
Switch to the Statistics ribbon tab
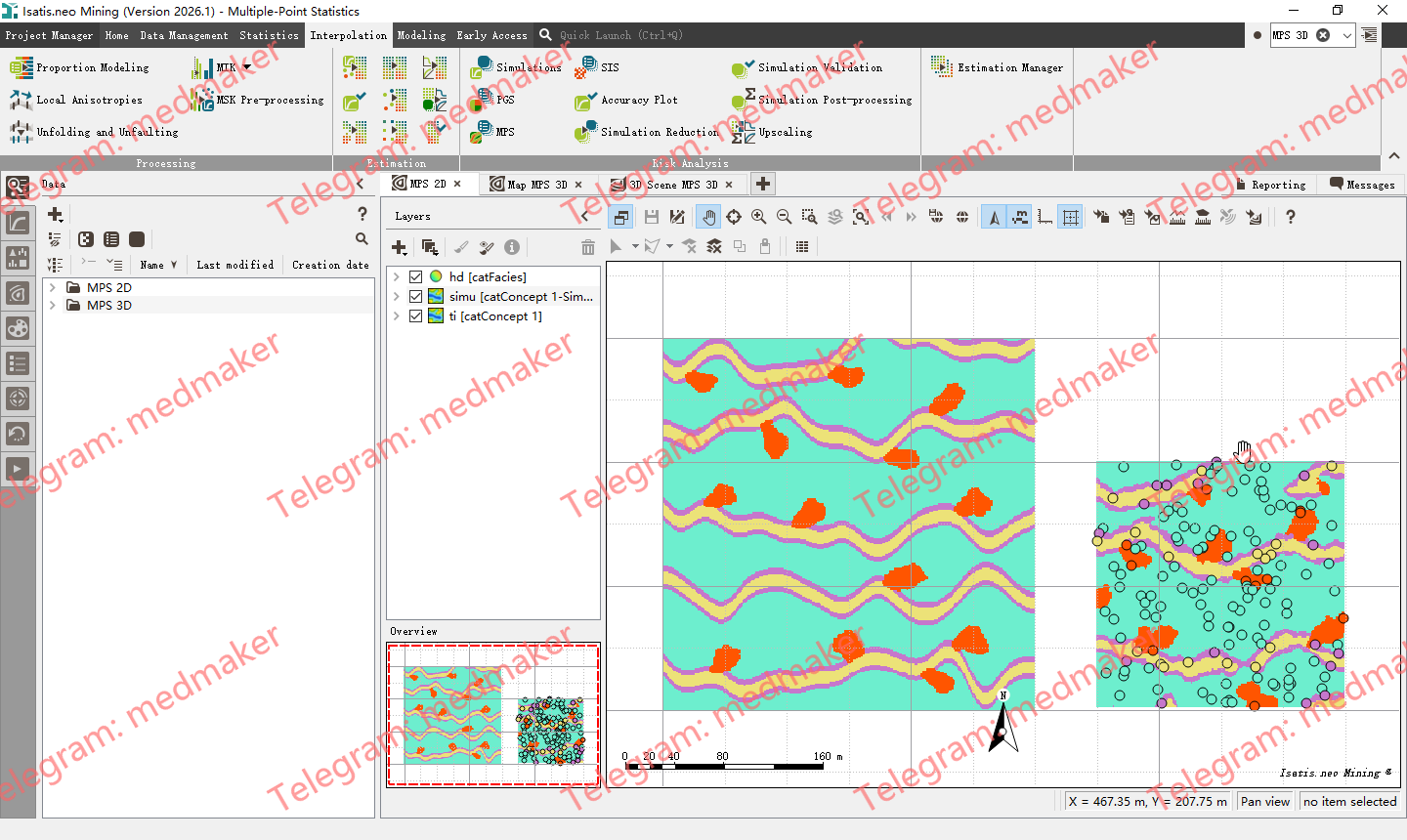pos(270,35)
